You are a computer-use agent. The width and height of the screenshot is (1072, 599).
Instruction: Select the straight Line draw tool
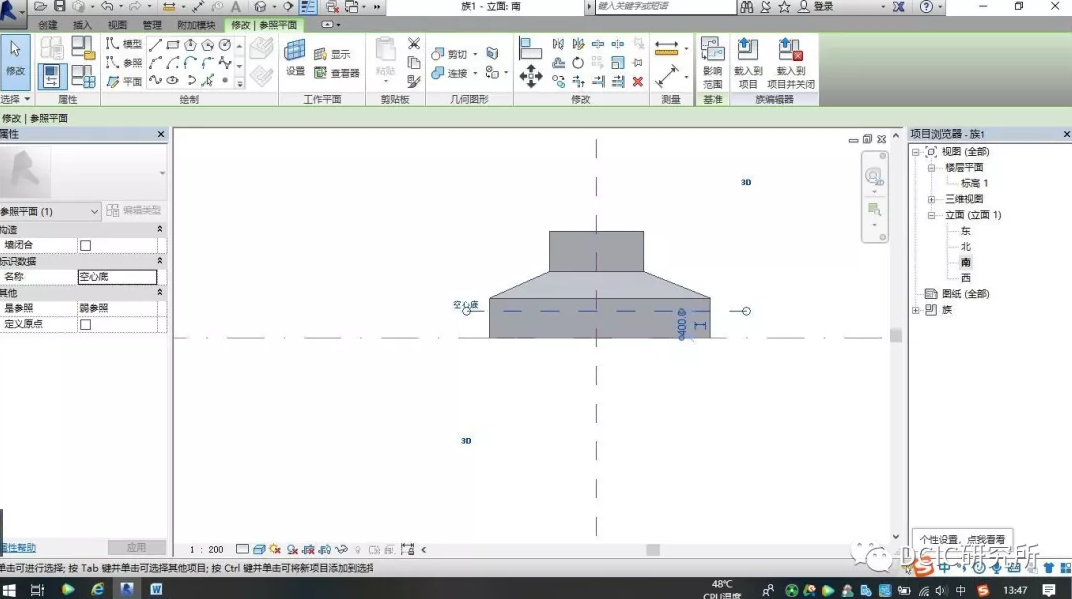(155, 45)
